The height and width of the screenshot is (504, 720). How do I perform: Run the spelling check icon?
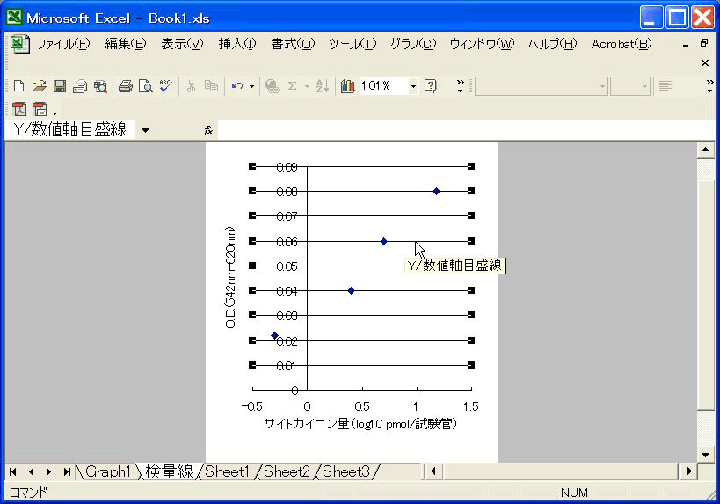[165, 87]
